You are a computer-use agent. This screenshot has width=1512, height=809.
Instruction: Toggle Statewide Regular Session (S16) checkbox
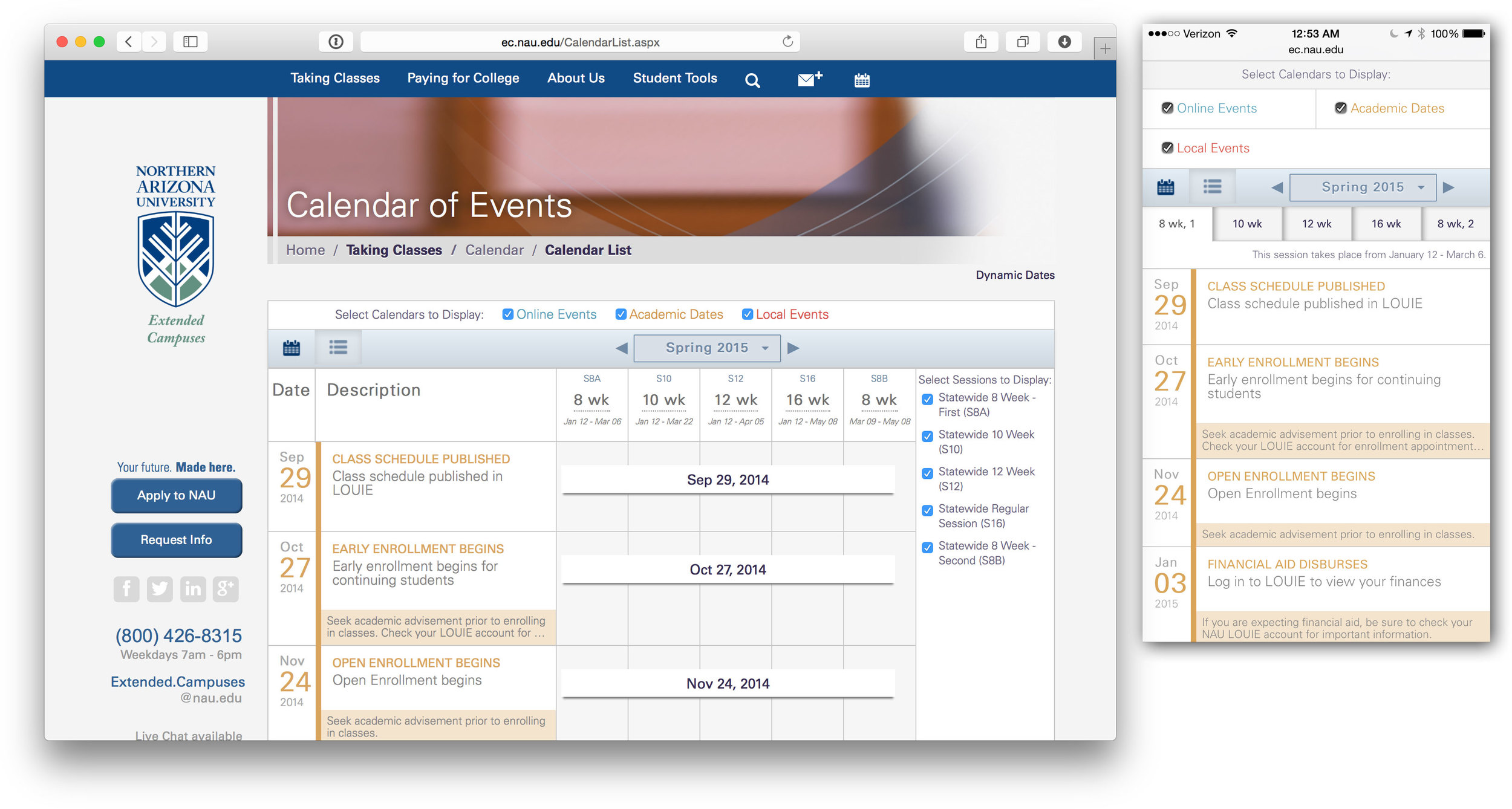click(x=927, y=510)
